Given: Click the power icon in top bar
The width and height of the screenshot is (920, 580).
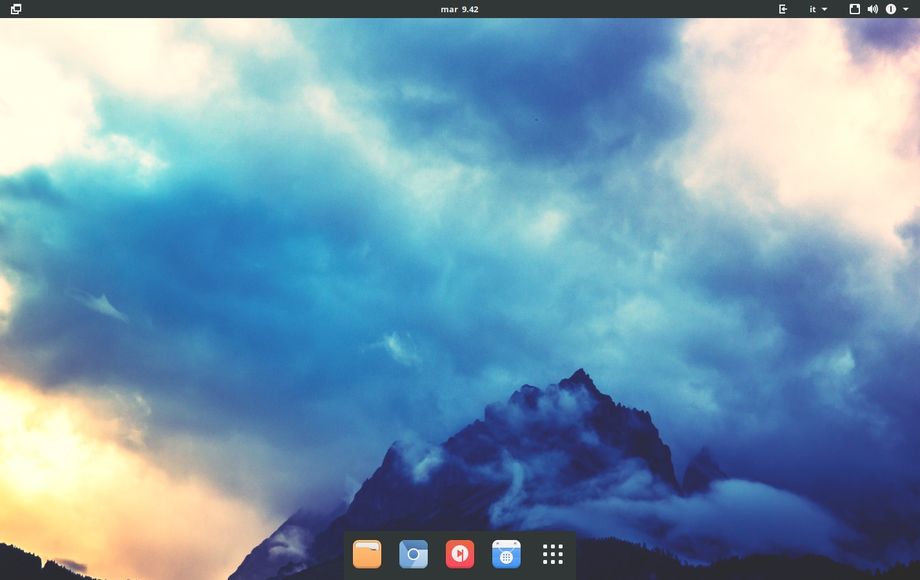Looking at the screenshot, I should tap(890, 9).
